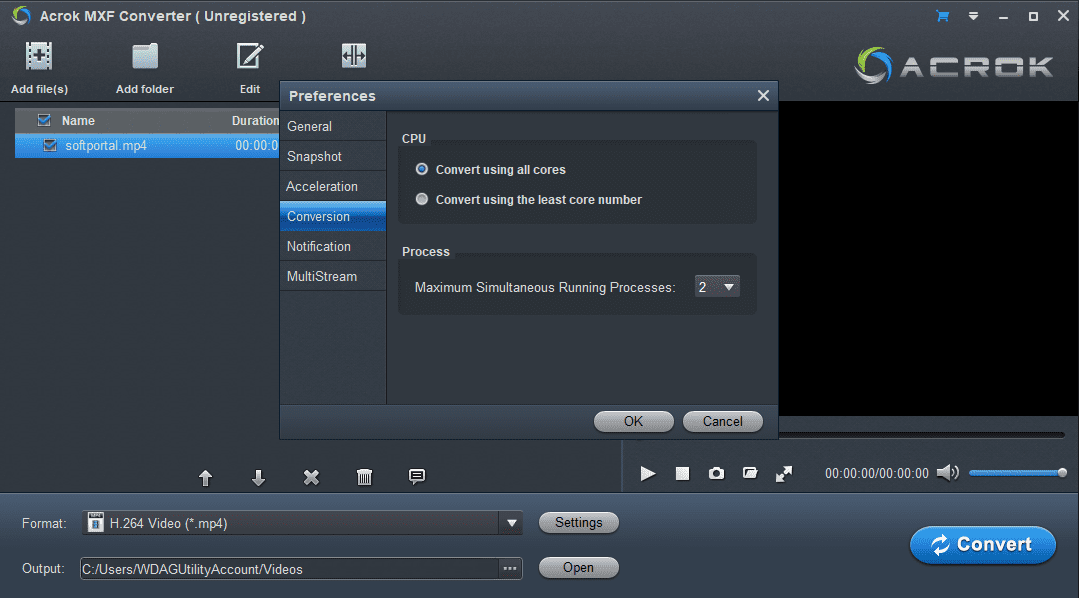Screen dimensions: 1079x598
Task: Open the title bar dropdown menu arrow
Action: click(x=973, y=16)
